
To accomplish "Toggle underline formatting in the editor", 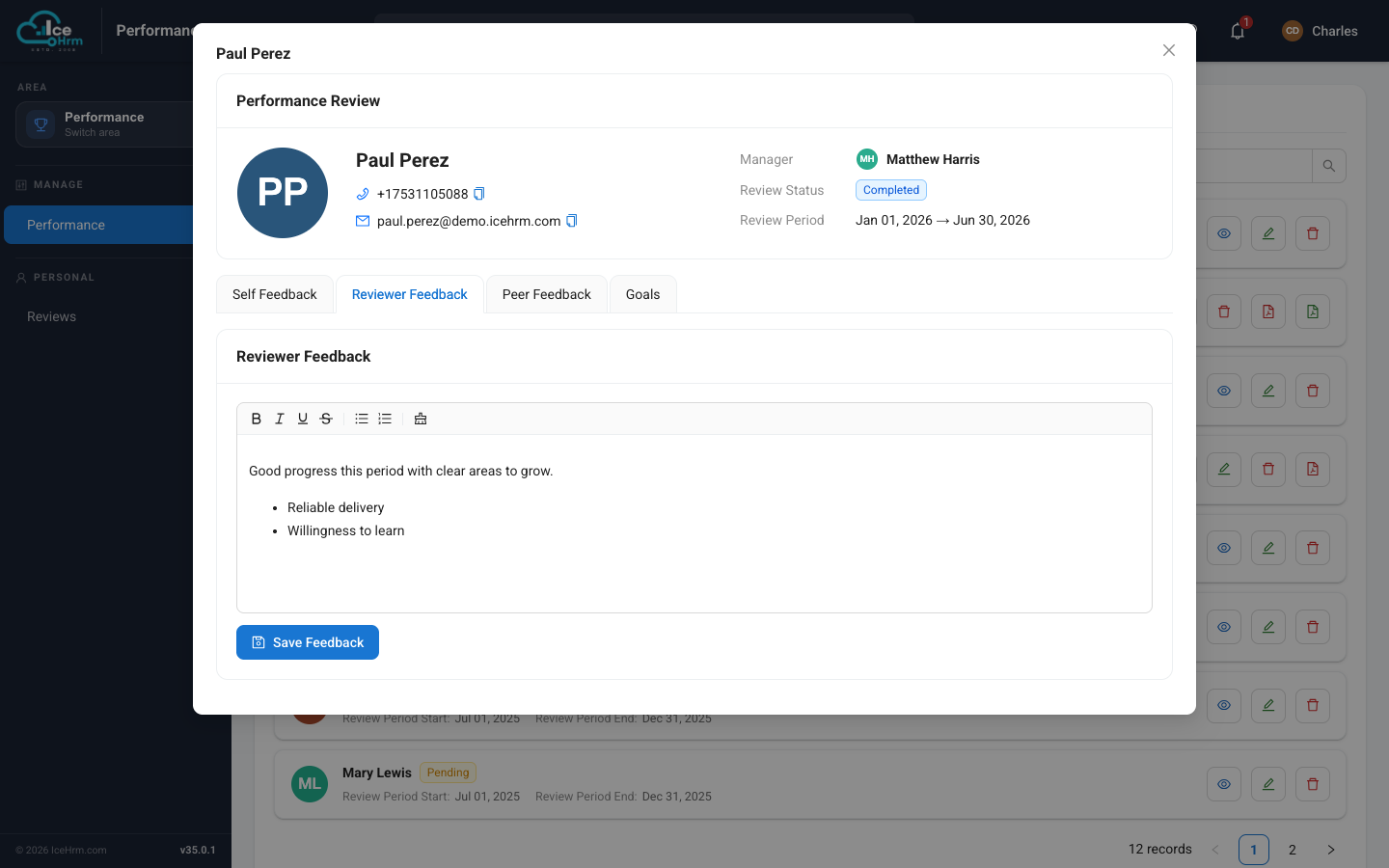I will tap(303, 419).
